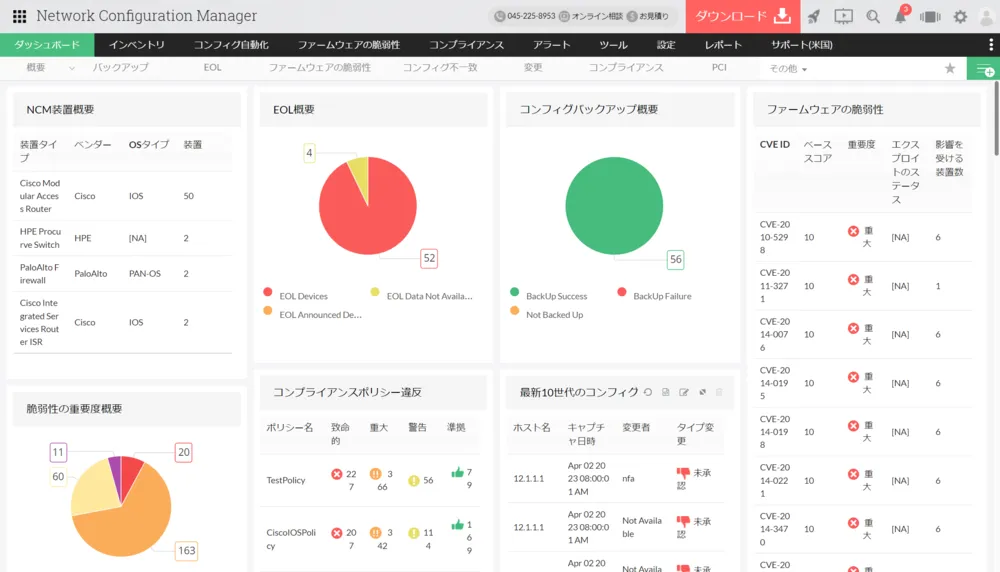
Task: Open the コンプライアンス main menu item
Action: [x=466, y=45]
